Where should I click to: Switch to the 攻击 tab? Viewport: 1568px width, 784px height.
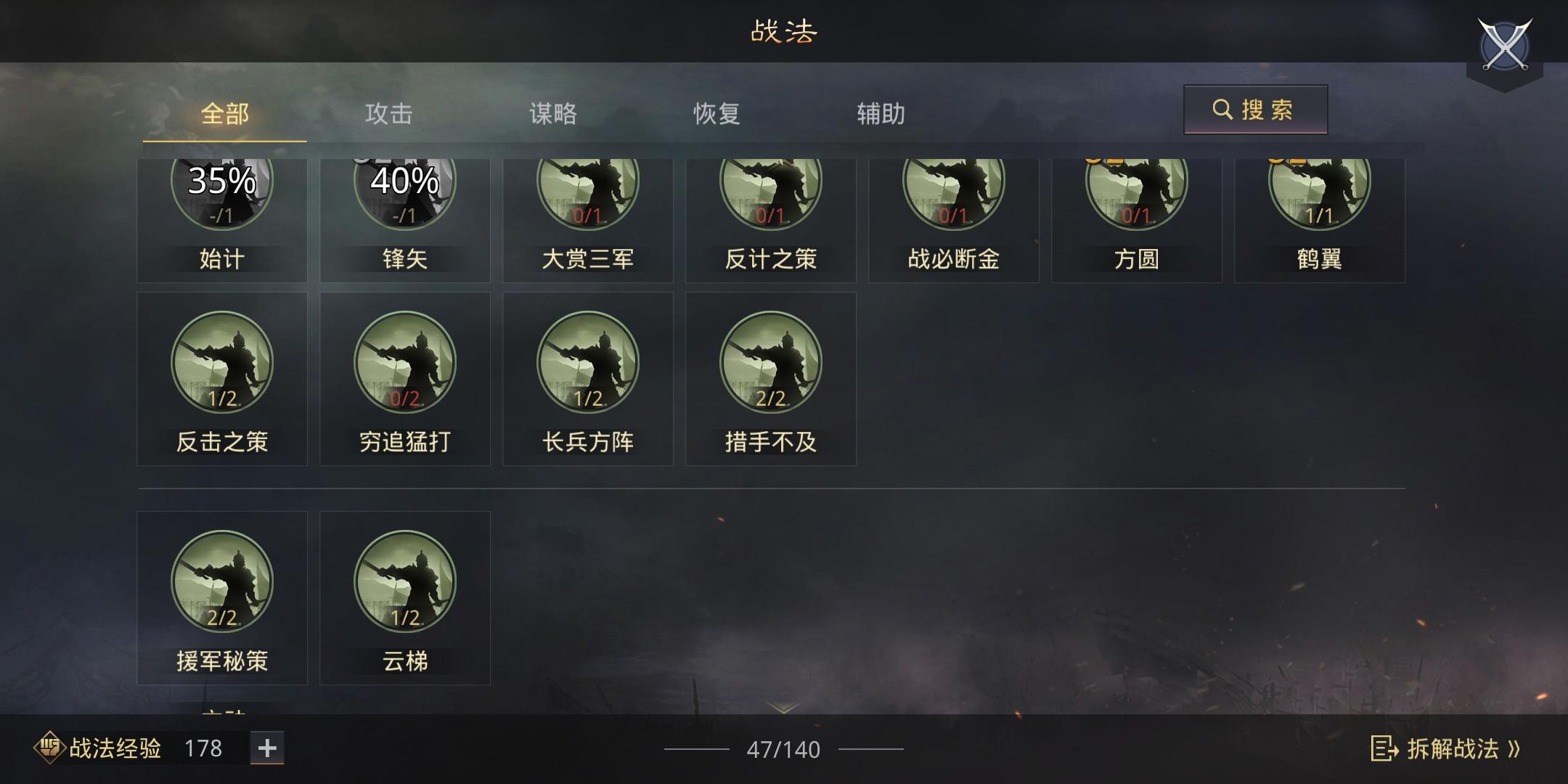point(389,114)
